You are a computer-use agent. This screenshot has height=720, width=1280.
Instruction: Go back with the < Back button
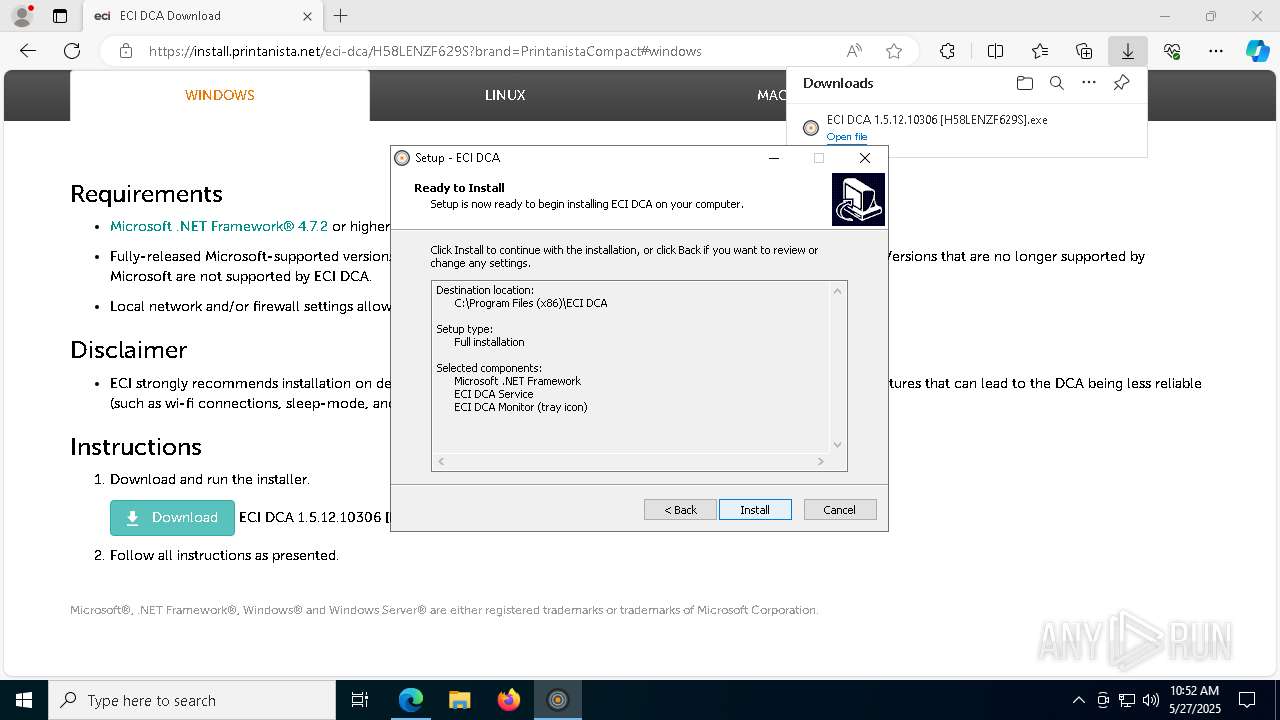(x=680, y=510)
